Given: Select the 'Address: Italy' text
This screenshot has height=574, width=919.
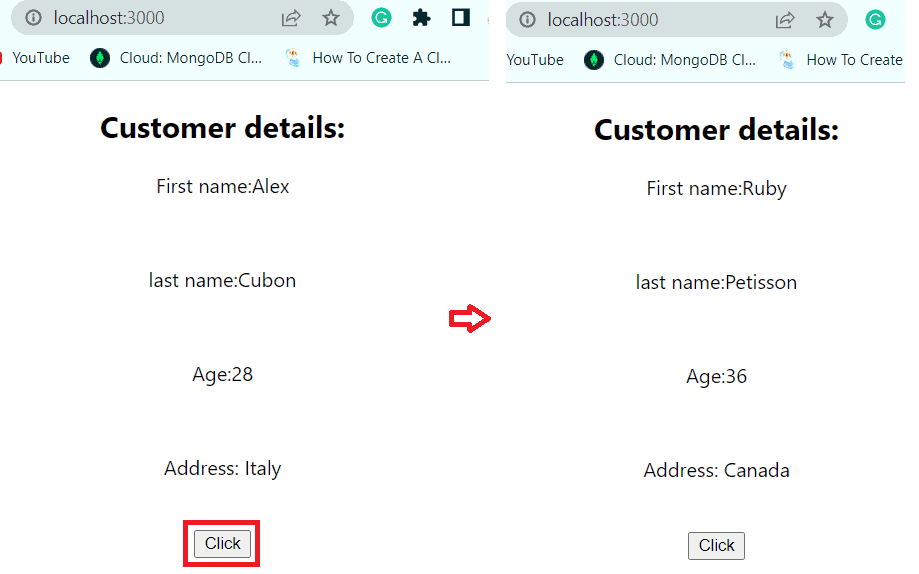Looking at the screenshot, I should tap(223, 468).
